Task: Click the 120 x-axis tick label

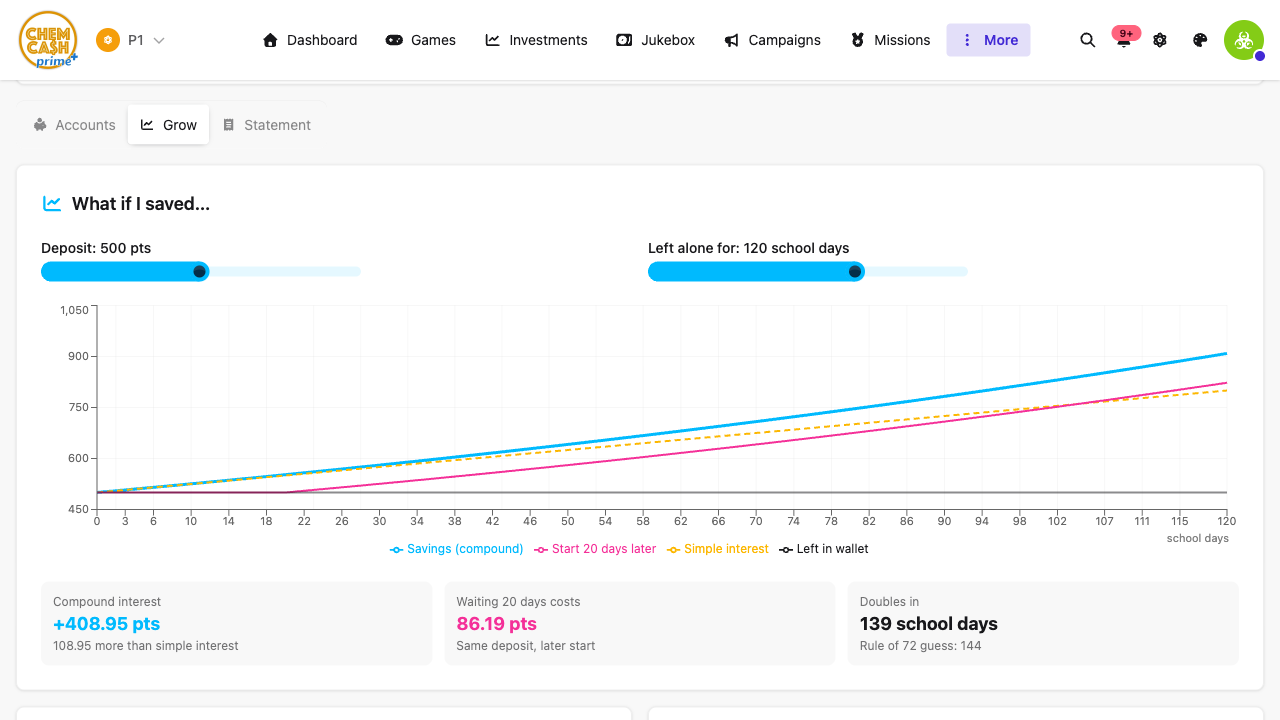Action: (x=1227, y=521)
